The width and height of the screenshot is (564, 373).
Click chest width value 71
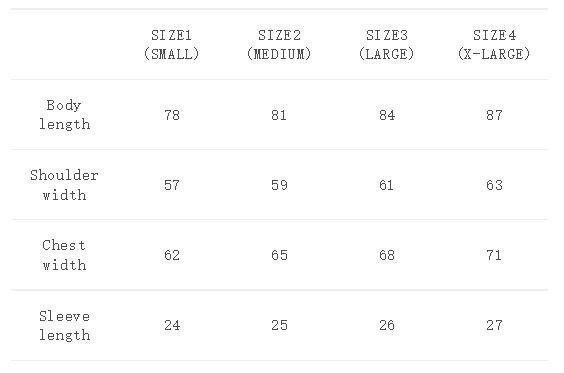494,255
